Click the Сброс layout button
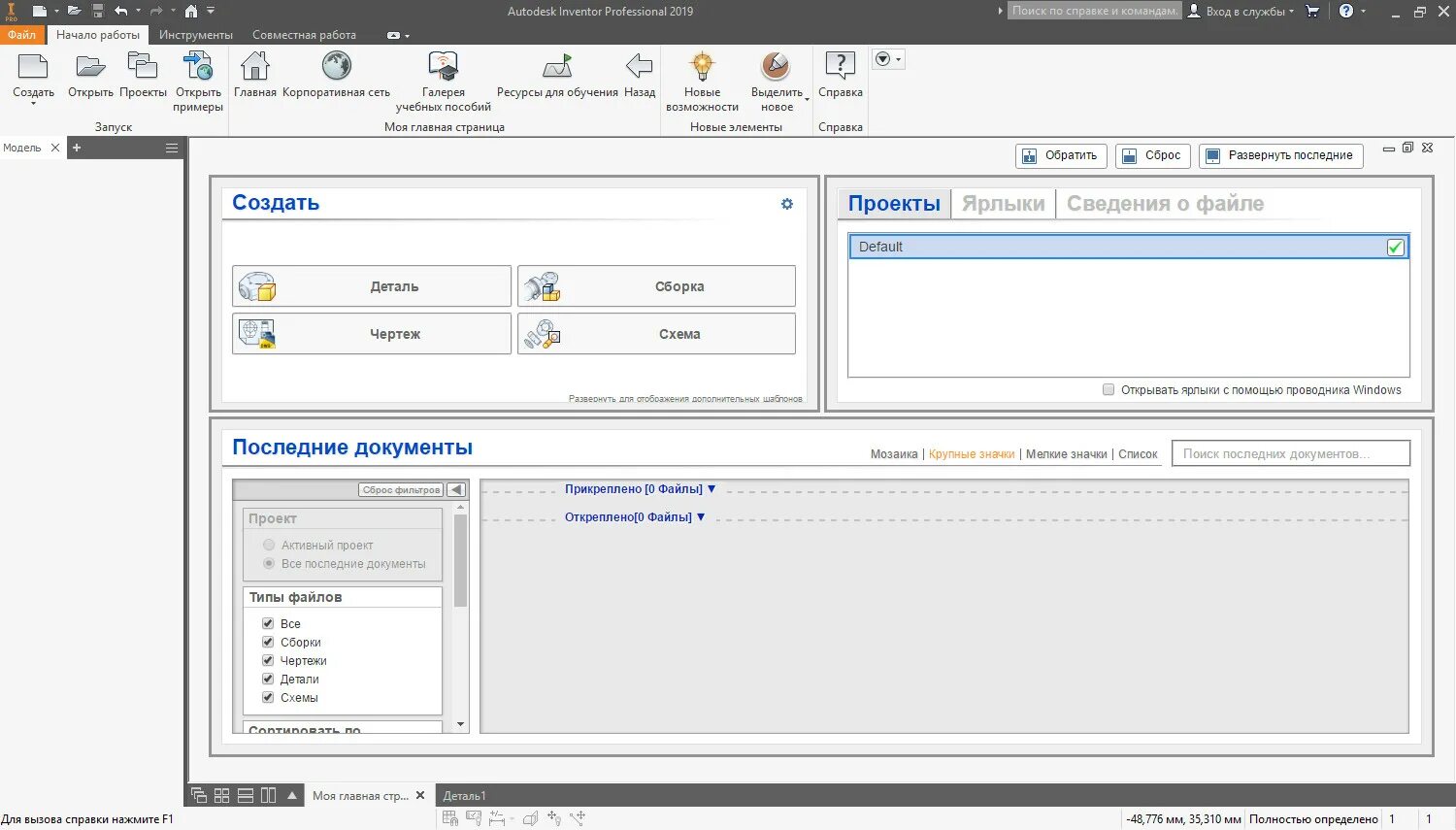The image size is (1456, 830). tap(1152, 155)
